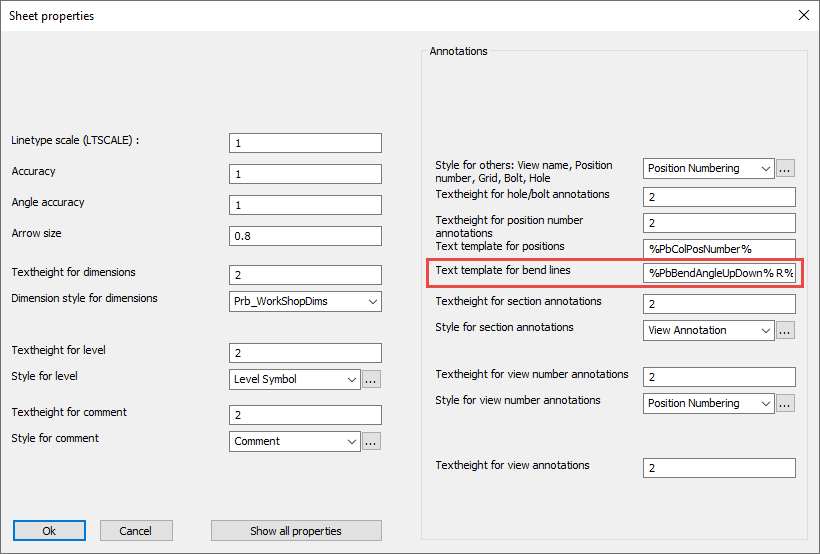Screen dimensions: 820x554
Task: Click the Angle accuracy input box
Action: [305, 205]
